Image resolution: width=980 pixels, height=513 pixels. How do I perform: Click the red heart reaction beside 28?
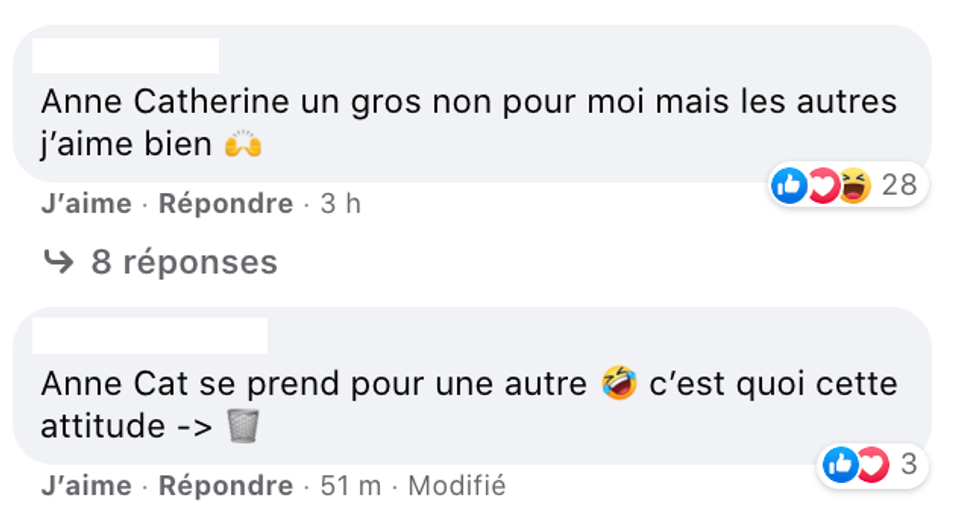point(822,186)
